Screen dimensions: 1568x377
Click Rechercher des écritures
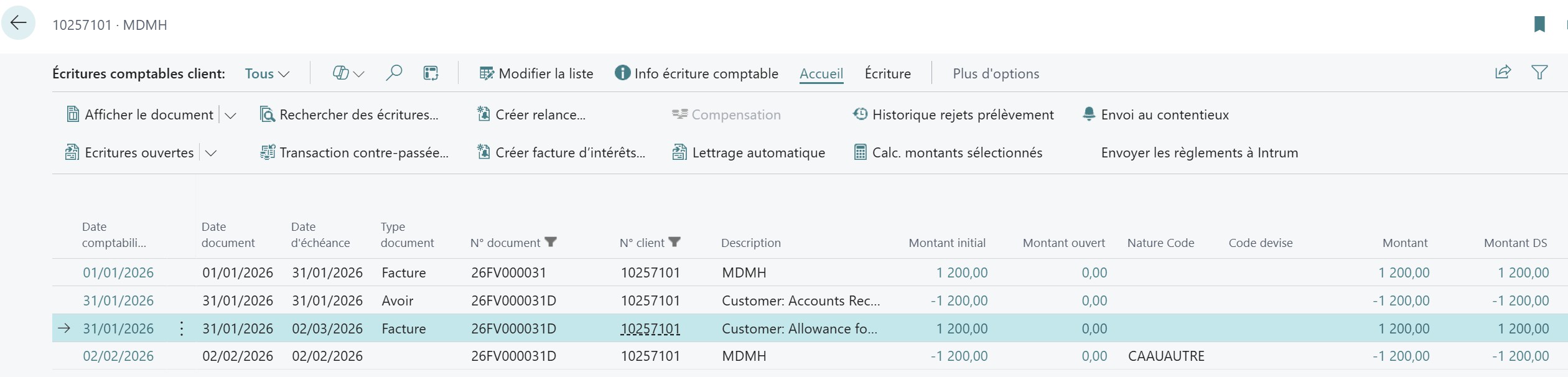[x=349, y=114]
